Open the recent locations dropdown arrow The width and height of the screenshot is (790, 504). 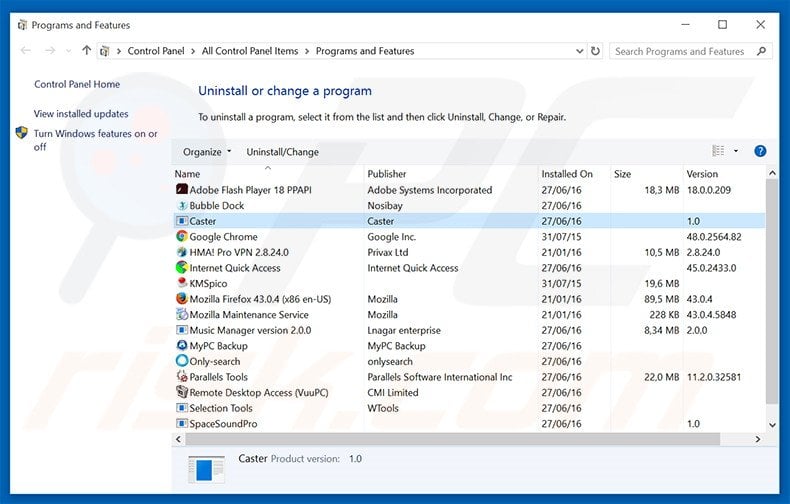pos(69,51)
